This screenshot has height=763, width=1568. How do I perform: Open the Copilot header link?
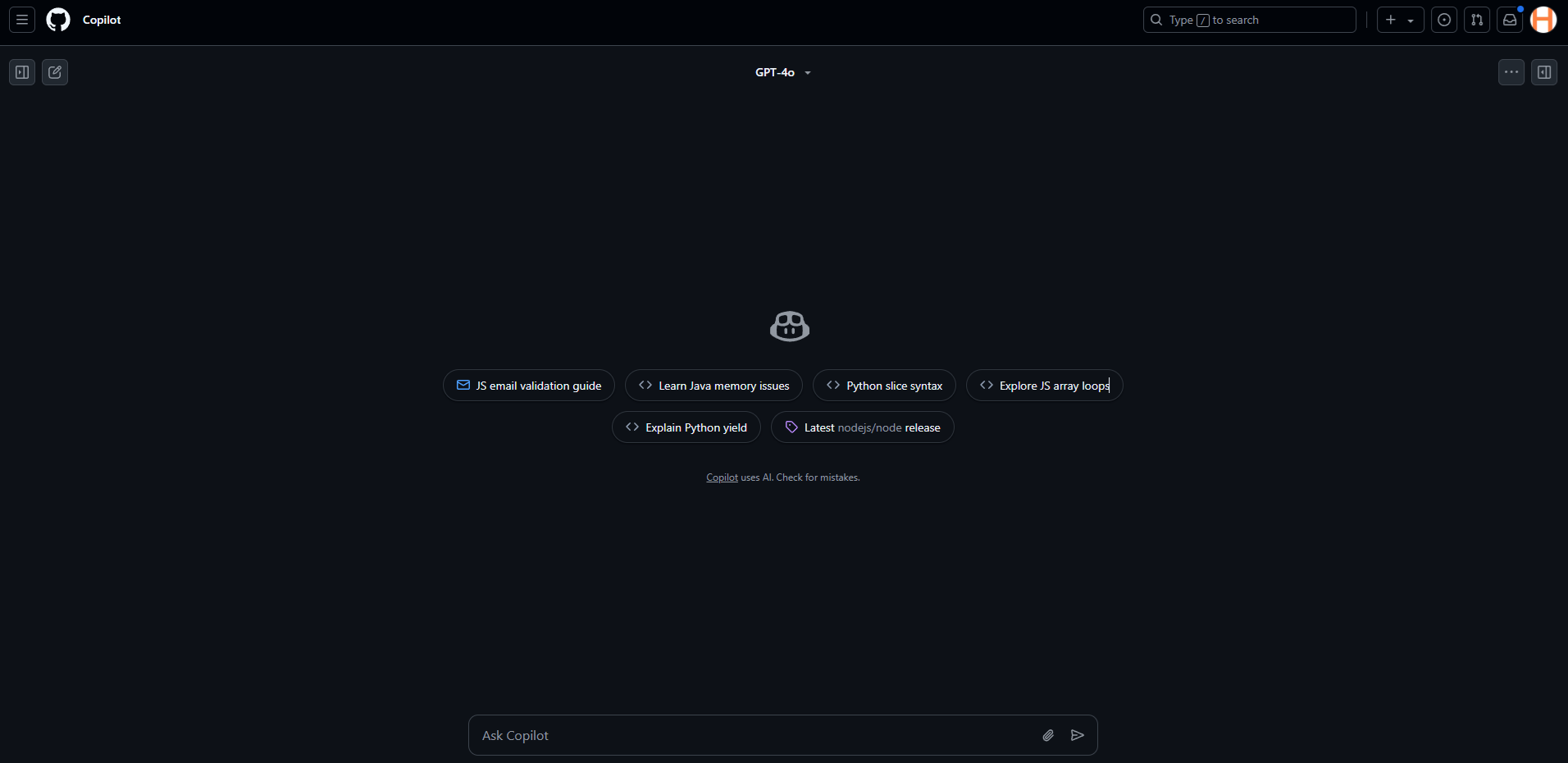point(102,20)
